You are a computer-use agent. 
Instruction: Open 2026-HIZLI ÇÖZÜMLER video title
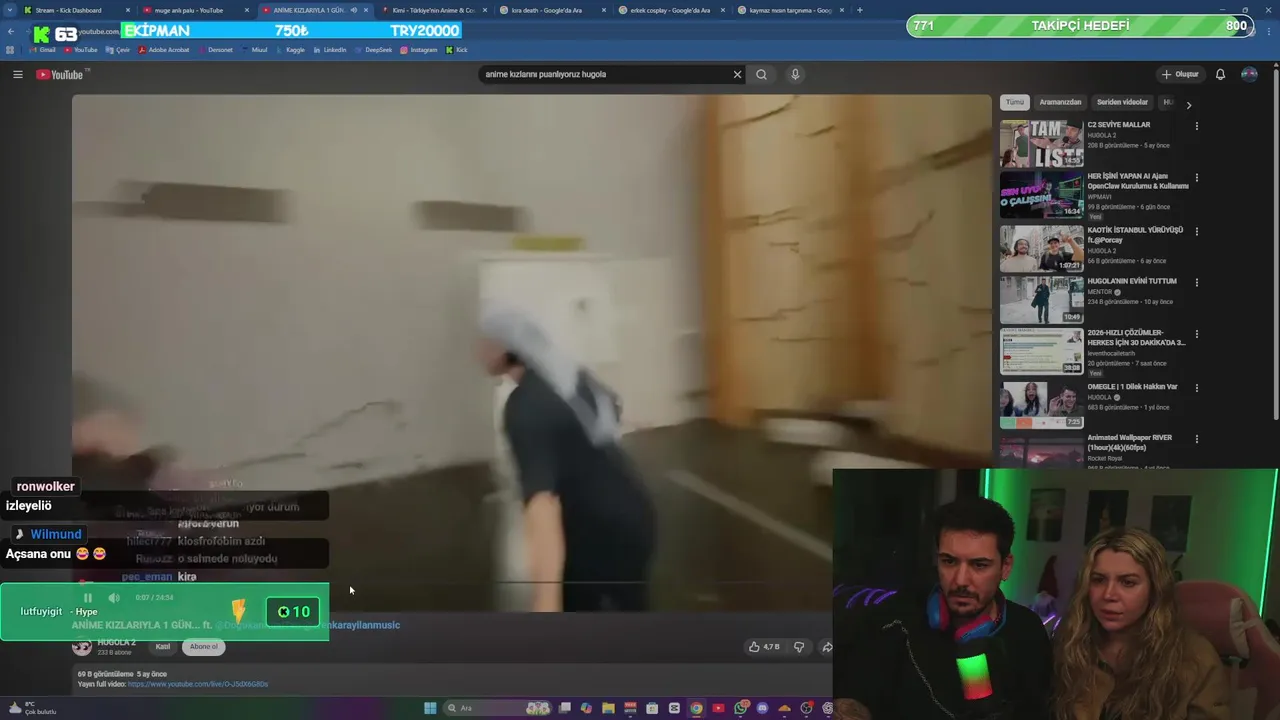(x=1136, y=337)
